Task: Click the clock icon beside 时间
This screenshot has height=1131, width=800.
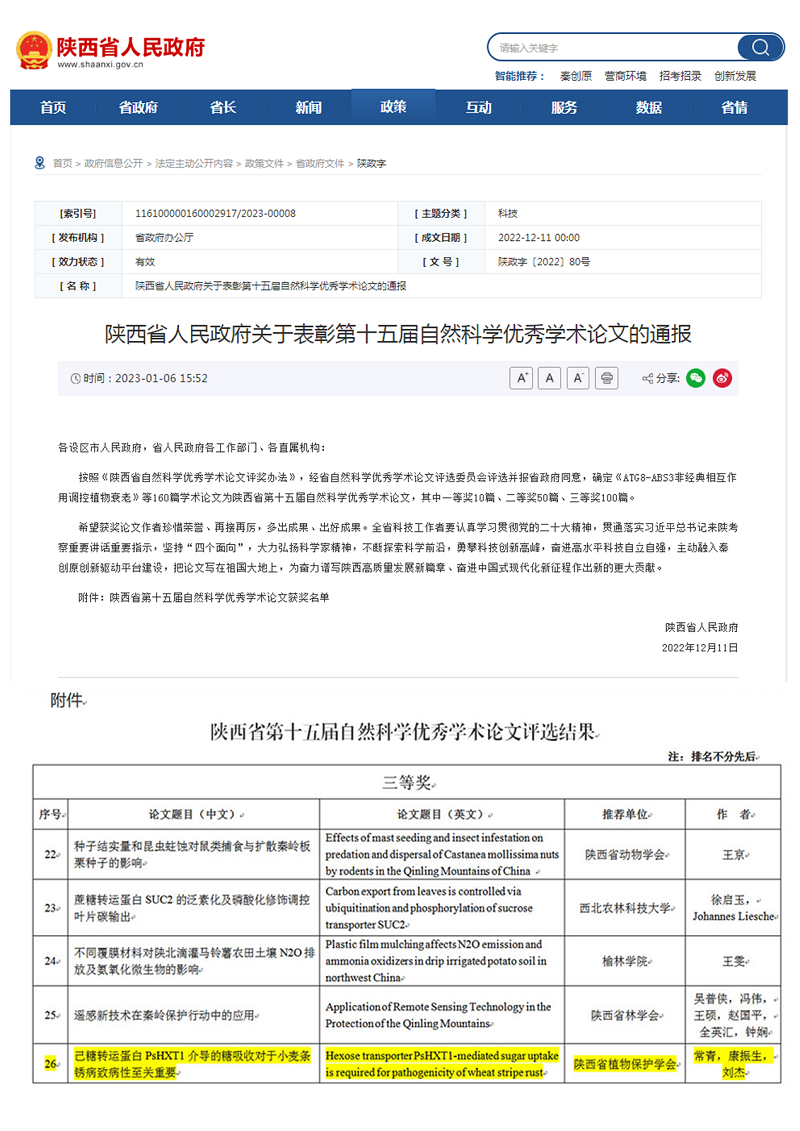Action: (75, 379)
